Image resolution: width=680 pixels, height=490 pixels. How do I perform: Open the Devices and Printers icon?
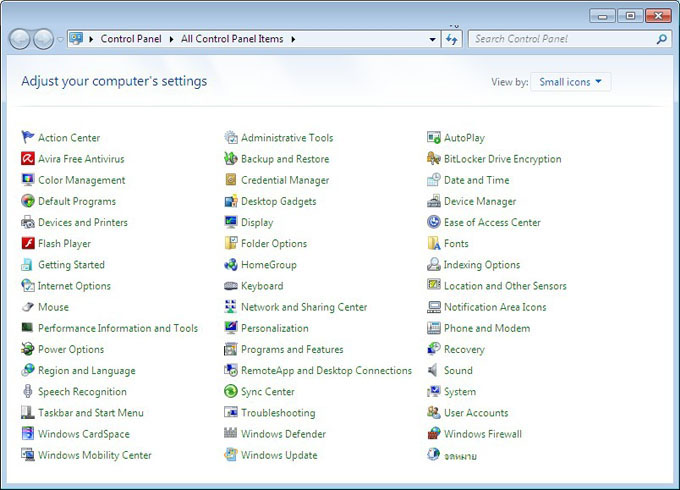click(x=28, y=222)
